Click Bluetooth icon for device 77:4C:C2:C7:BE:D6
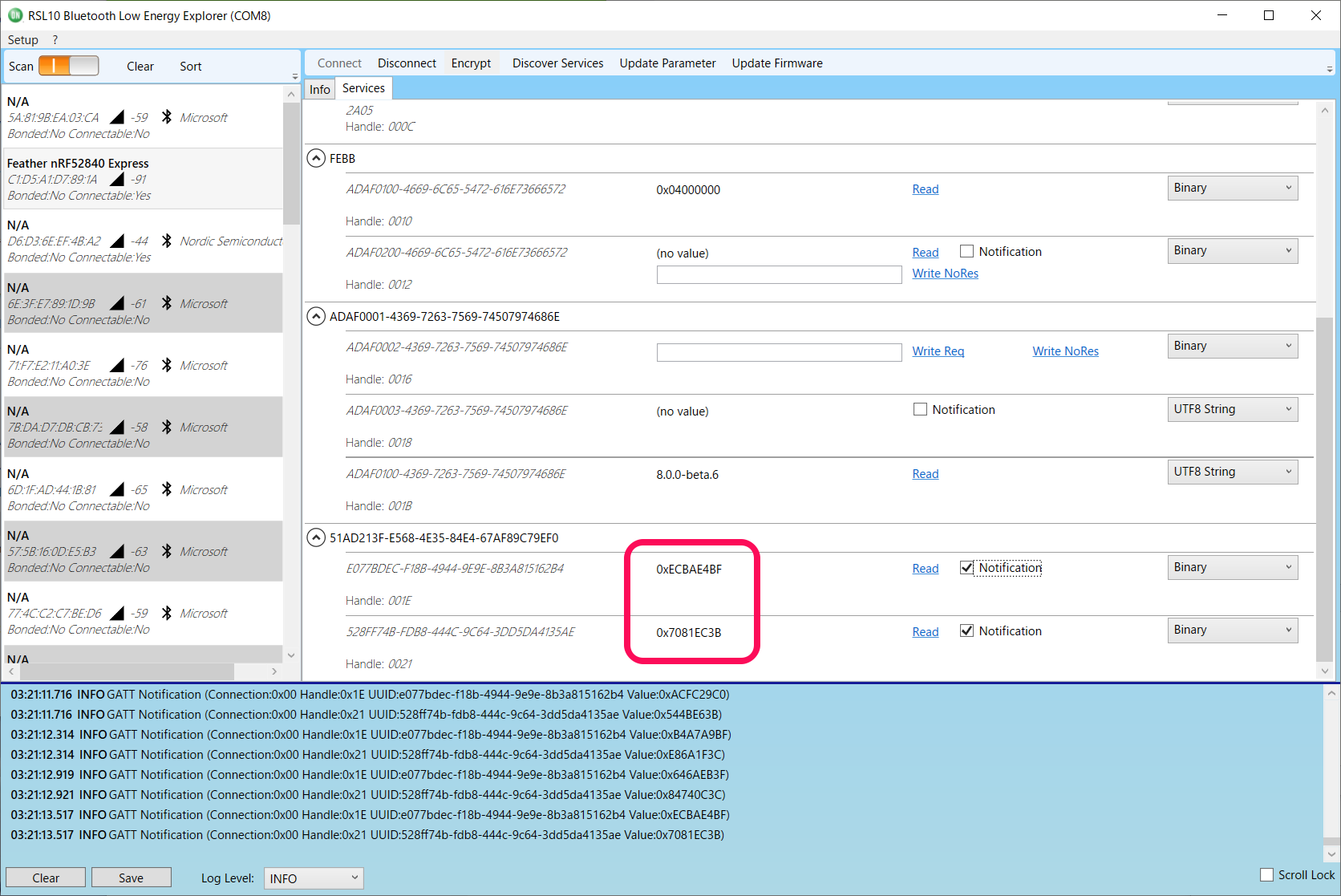This screenshot has width=1341, height=896. (x=167, y=613)
